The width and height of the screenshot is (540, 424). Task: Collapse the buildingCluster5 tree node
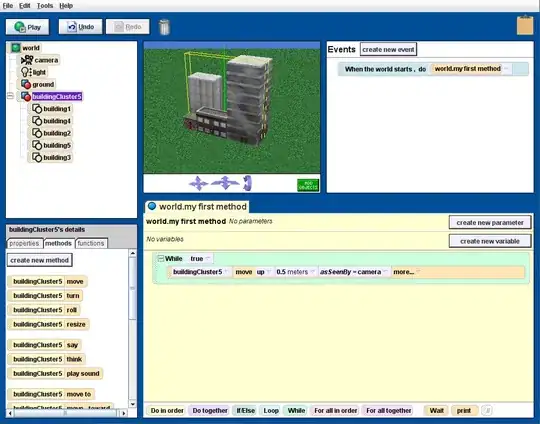pyautogui.click(x=10, y=96)
